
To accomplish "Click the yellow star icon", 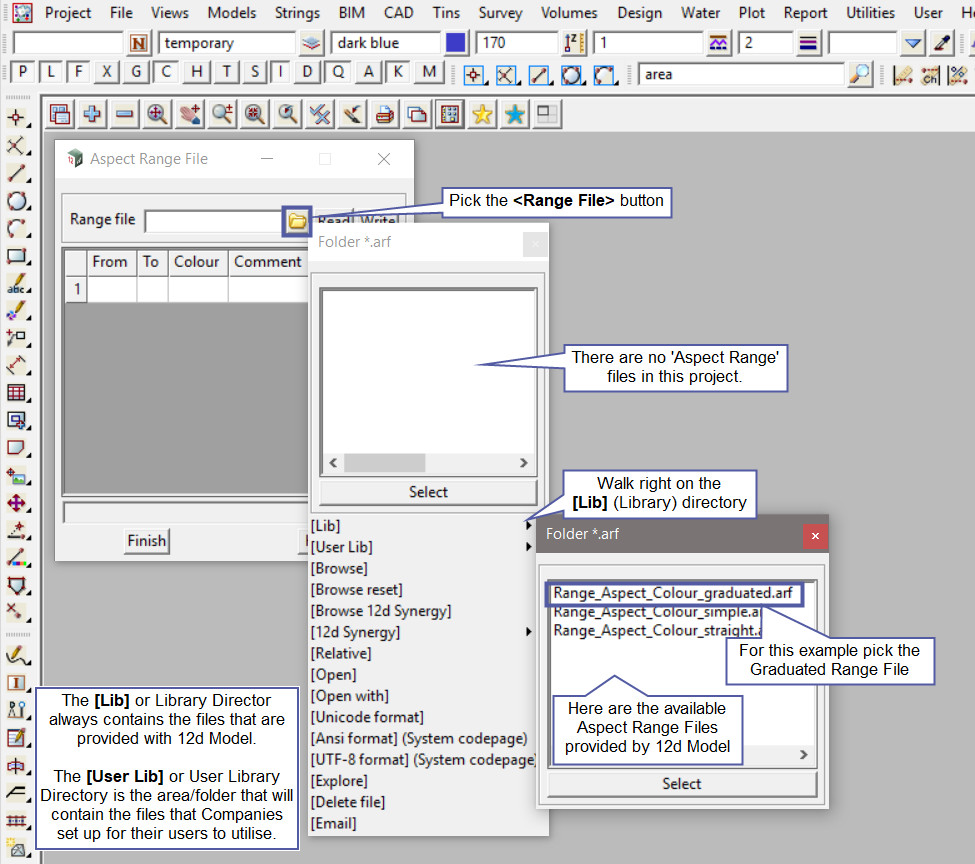I will [482, 115].
